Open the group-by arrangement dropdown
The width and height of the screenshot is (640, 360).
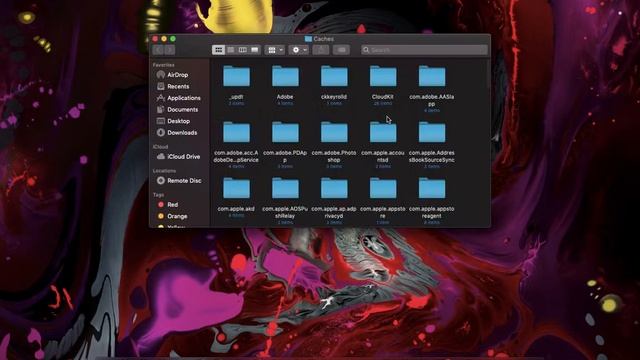click(x=274, y=50)
